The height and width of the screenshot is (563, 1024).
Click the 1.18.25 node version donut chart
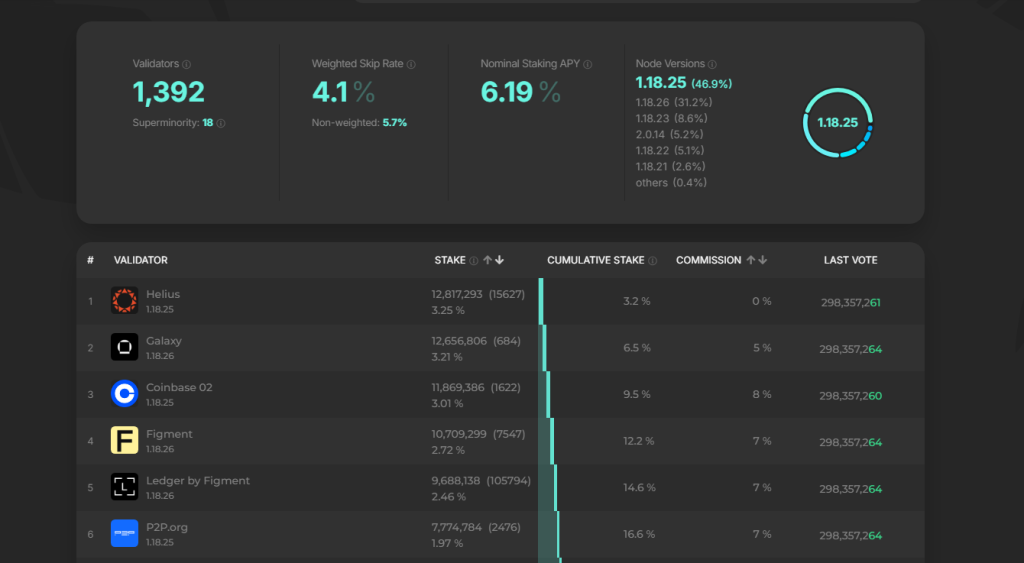click(x=837, y=123)
